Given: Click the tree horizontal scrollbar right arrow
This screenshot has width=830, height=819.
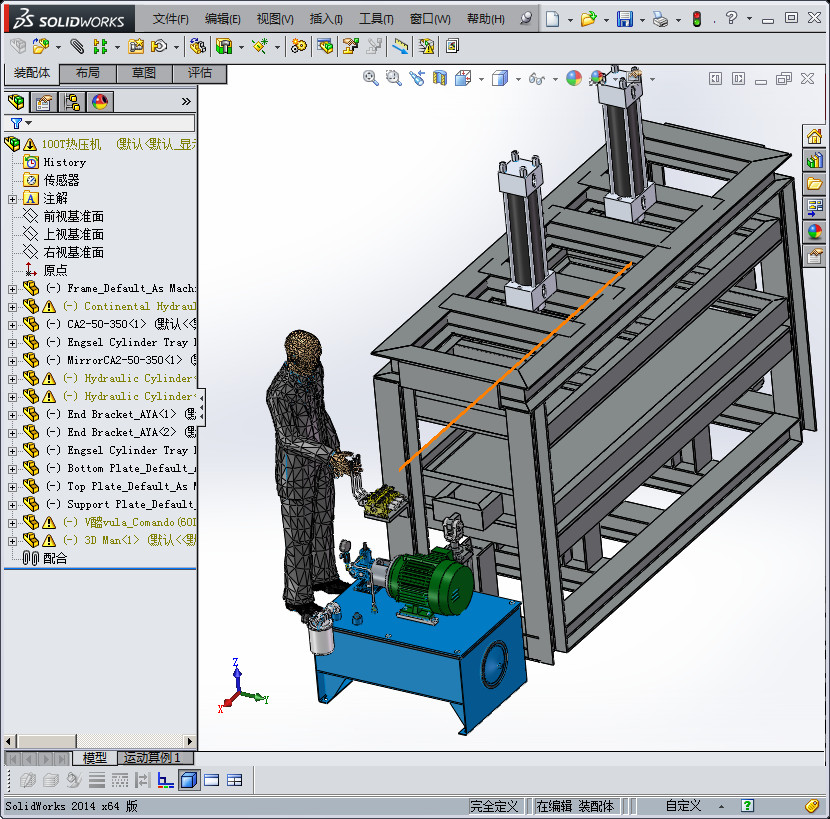Looking at the screenshot, I should (190, 741).
